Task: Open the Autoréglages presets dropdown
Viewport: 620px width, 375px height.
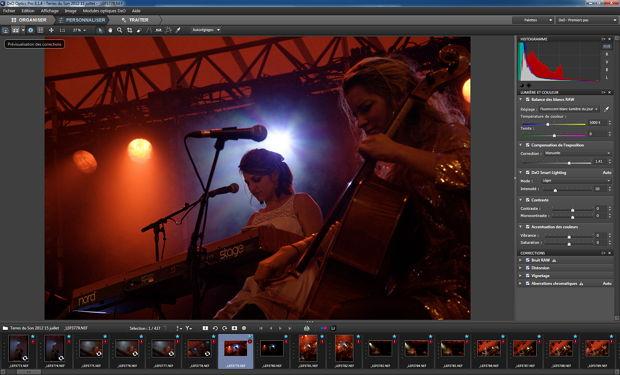Action: [206, 30]
